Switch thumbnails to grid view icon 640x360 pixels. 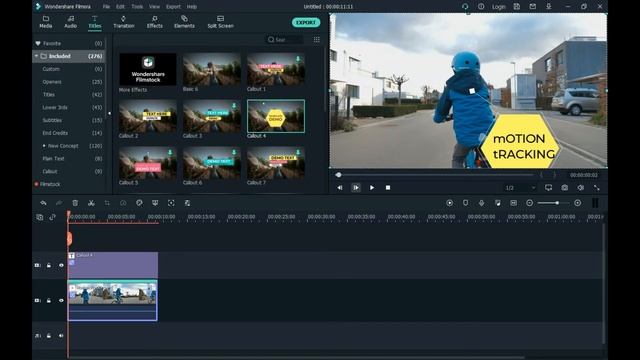point(317,40)
